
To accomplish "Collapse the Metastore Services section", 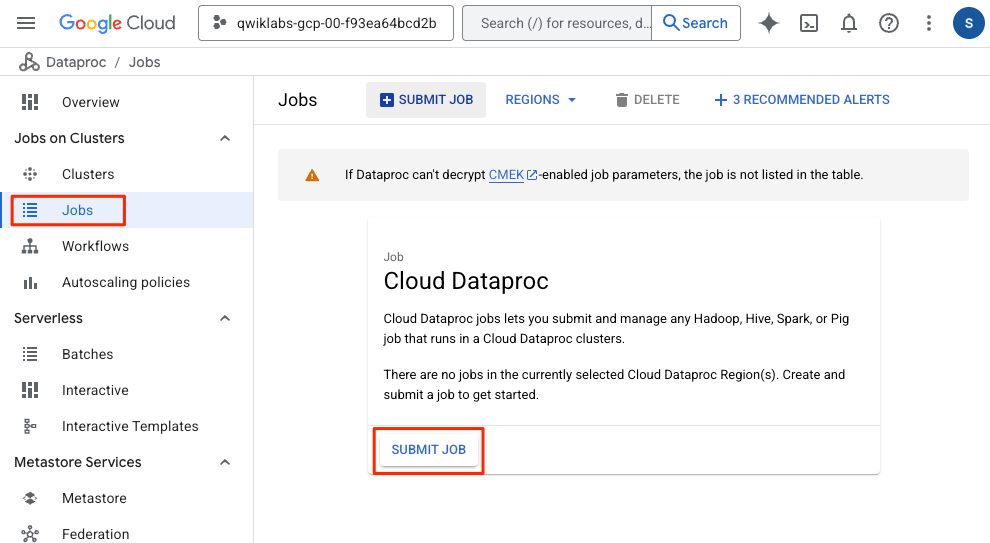I will (225, 462).
